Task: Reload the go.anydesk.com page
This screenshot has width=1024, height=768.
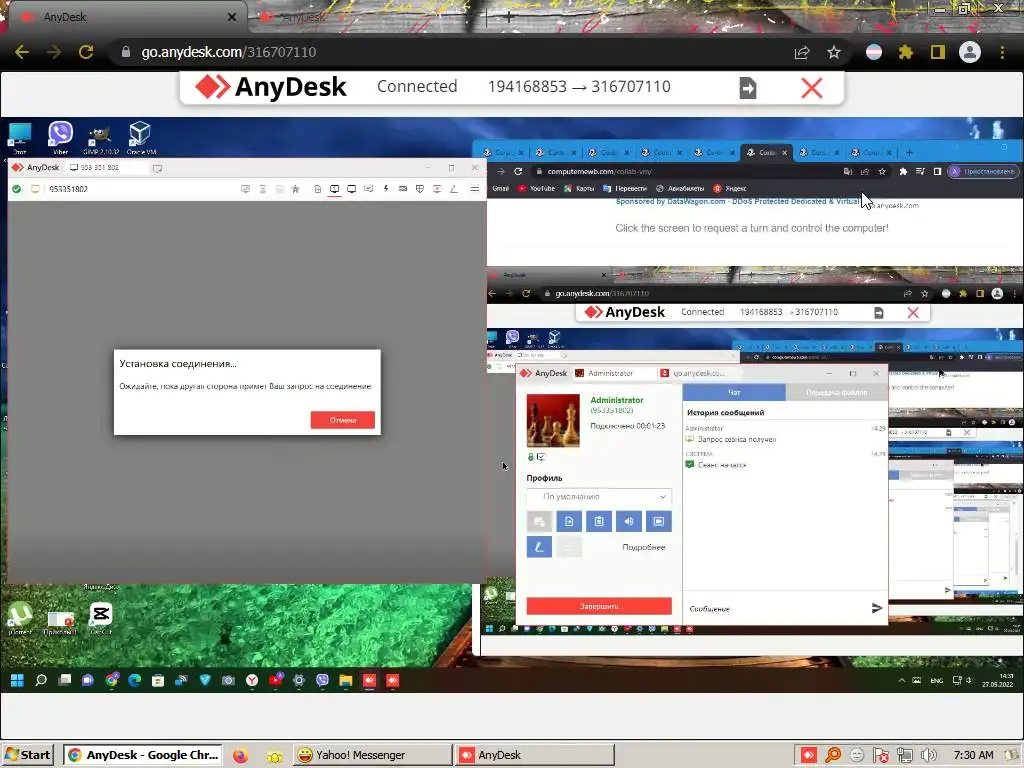Action: pos(86,52)
